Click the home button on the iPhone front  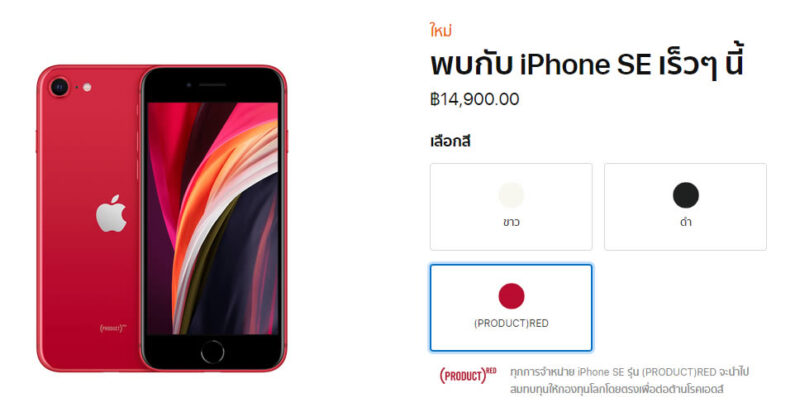(212, 352)
